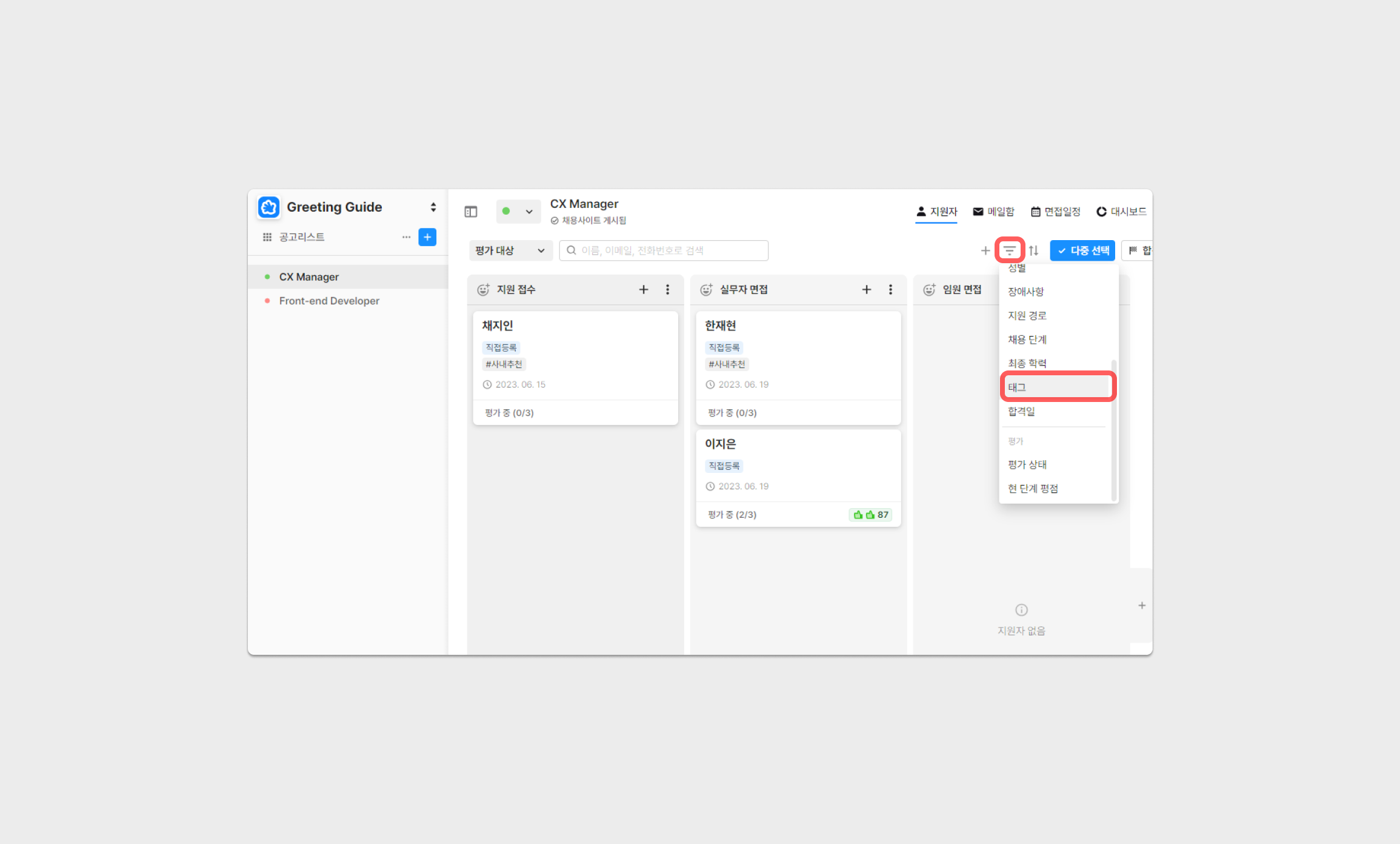Viewport: 1400px width, 844px height.
Task: Switch to the 메일함 tab
Action: [x=993, y=212]
